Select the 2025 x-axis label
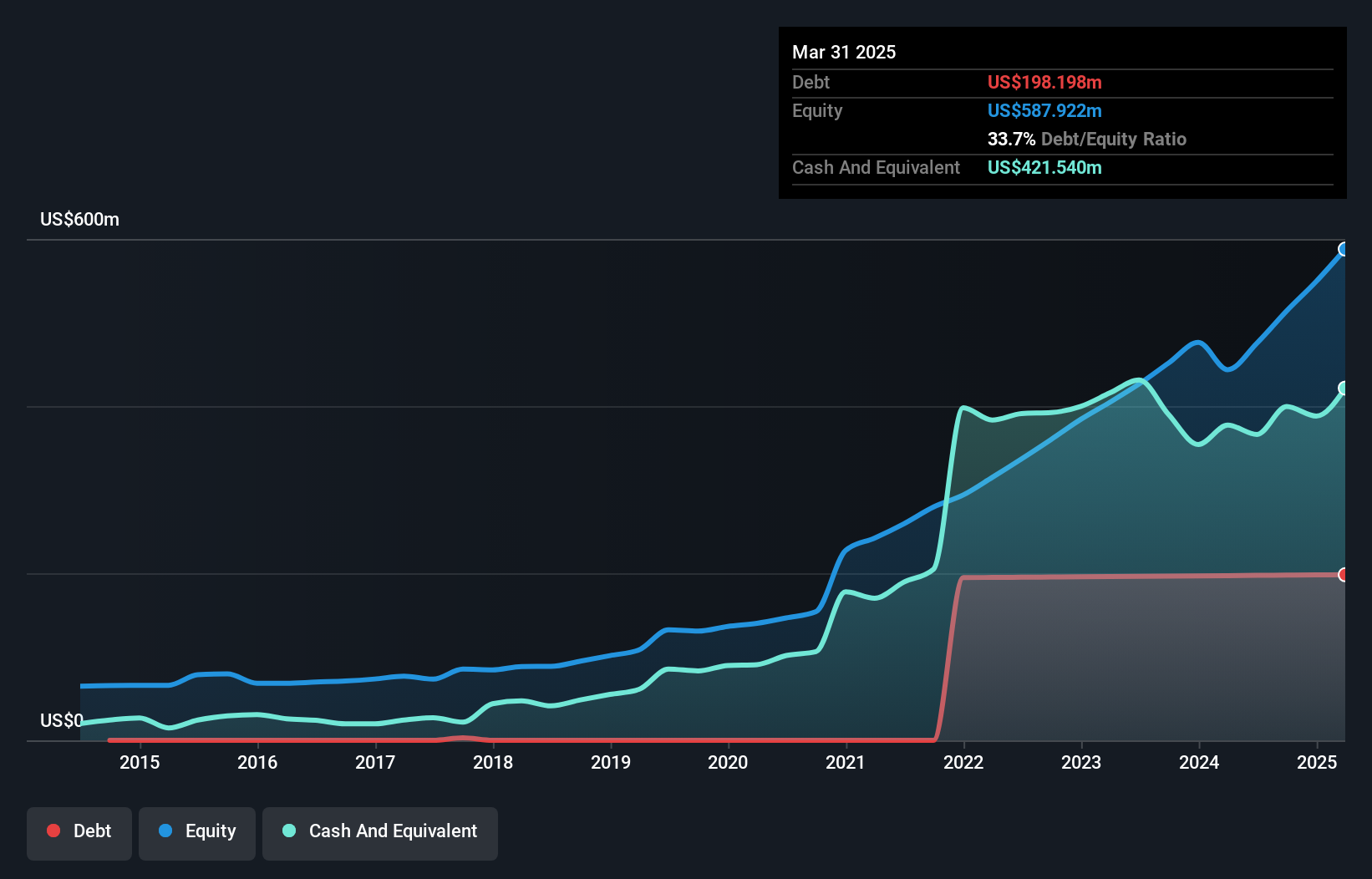This screenshot has width=1372, height=879. (1317, 762)
